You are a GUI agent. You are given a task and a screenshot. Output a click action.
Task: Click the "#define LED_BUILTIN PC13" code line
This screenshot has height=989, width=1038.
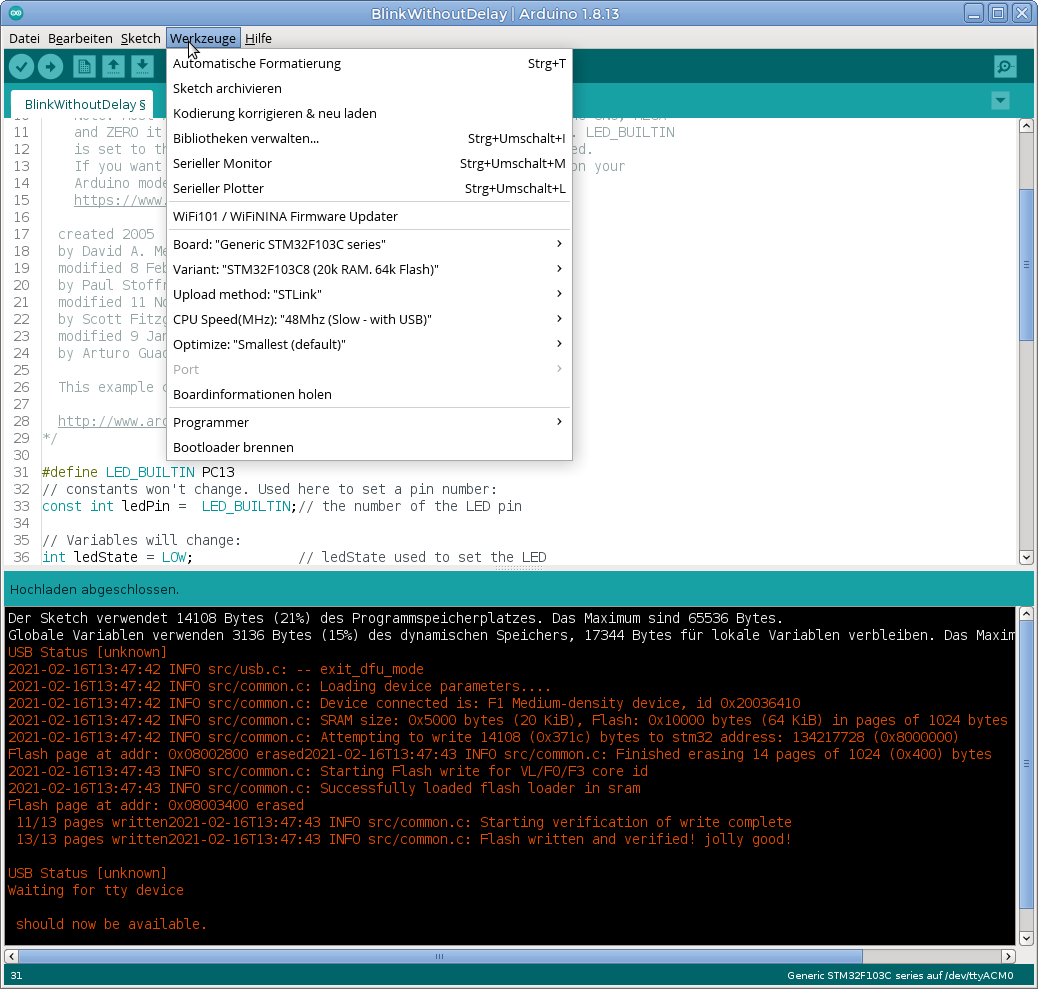[x=138, y=472]
